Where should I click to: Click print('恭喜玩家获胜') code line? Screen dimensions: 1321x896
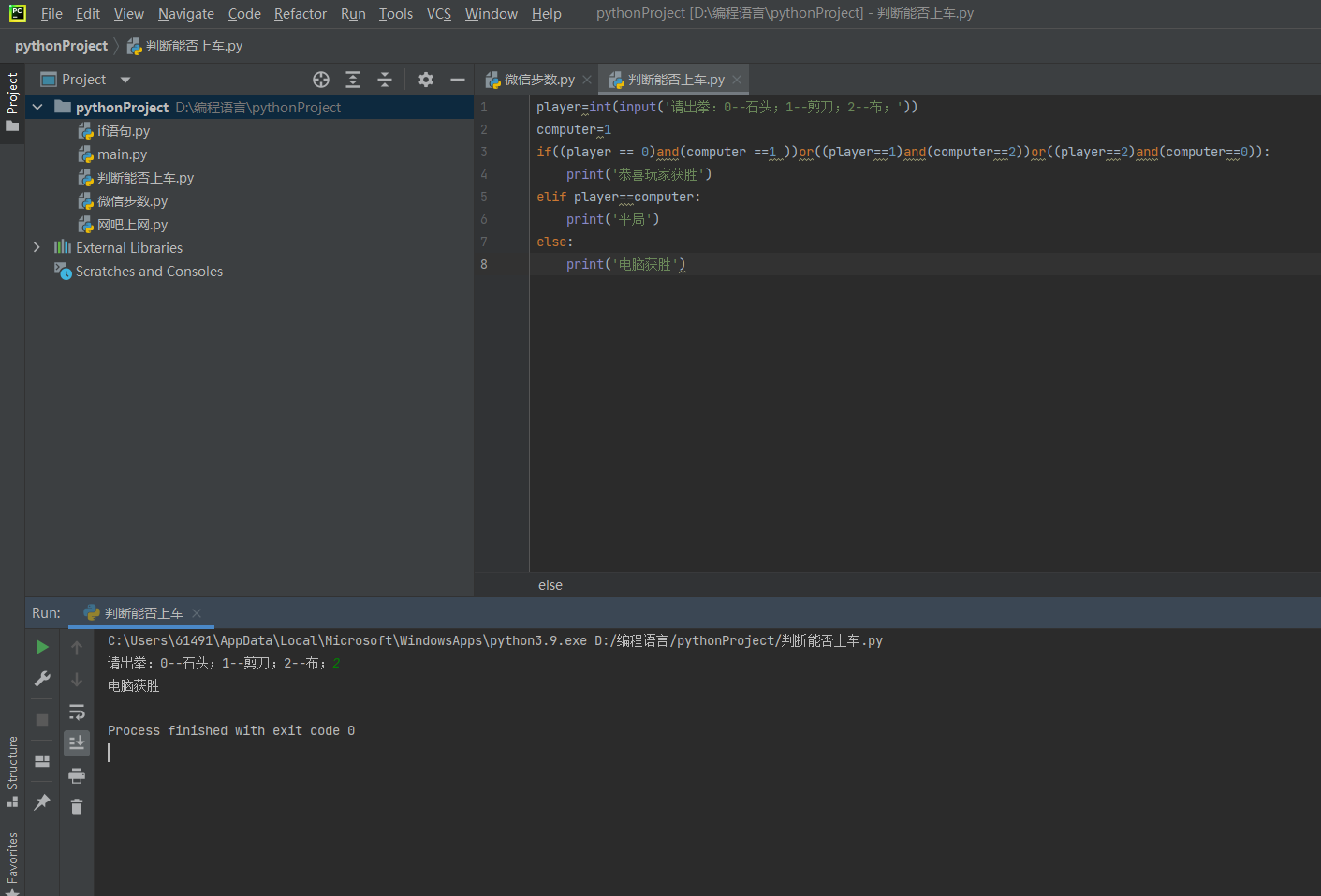coord(638,174)
